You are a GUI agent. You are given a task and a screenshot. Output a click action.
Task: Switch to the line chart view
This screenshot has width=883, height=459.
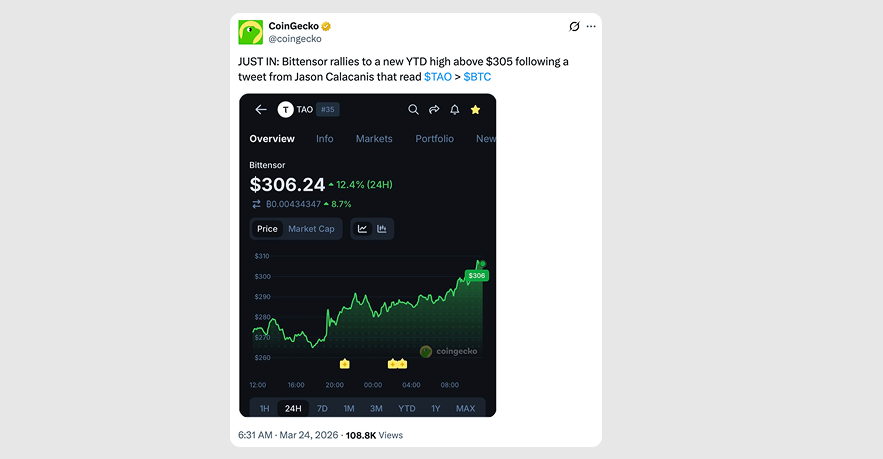(x=362, y=229)
